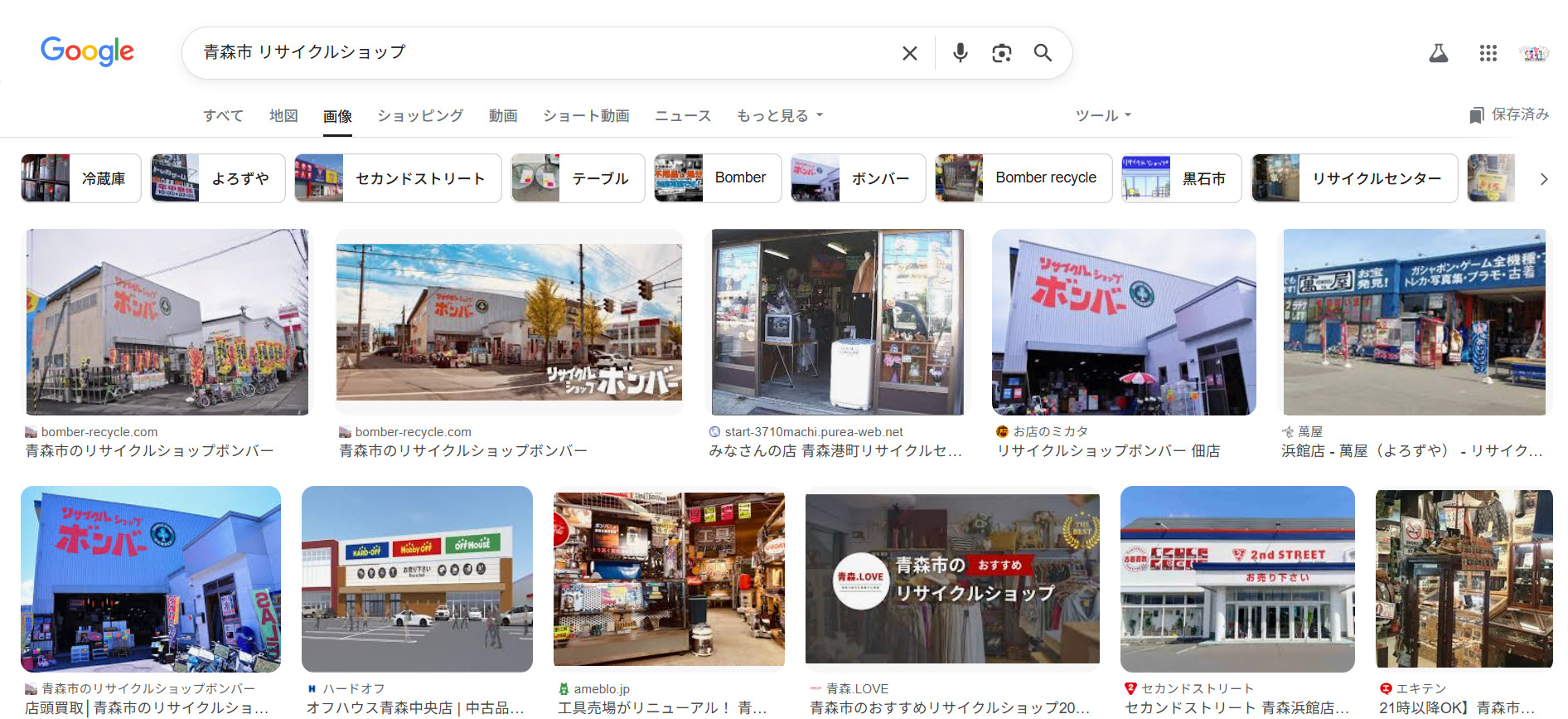Viewport: 1568px width, 719px height.
Task: Open セカンドストリート 青森浜館店… link
Action: pos(1237,708)
